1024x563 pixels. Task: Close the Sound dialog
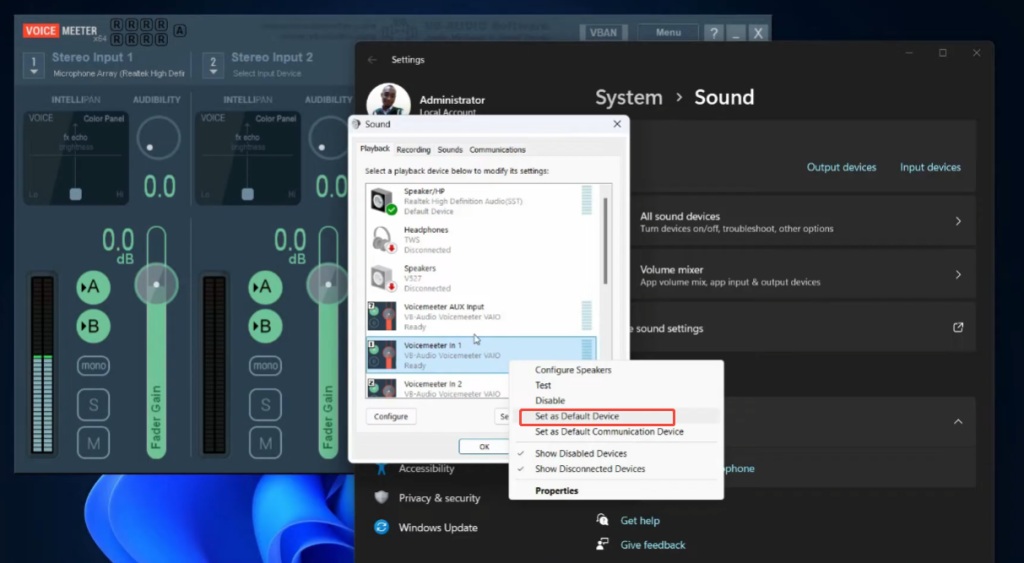(x=616, y=124)
